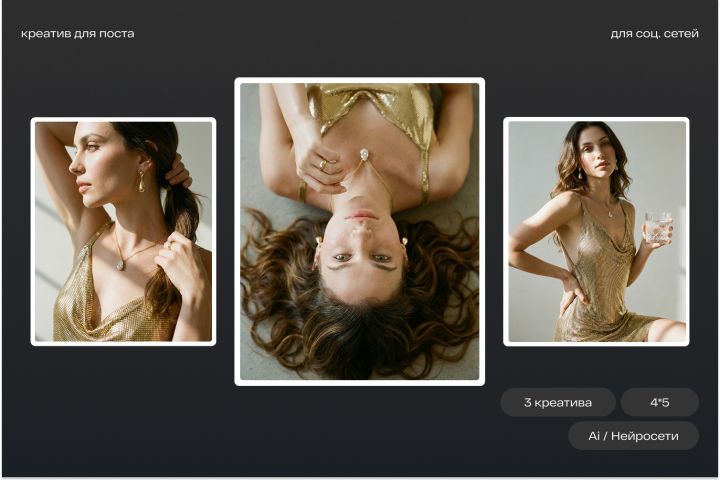Click the 'для соц. сетей' text
720x480 pixels.
(654, 34)
